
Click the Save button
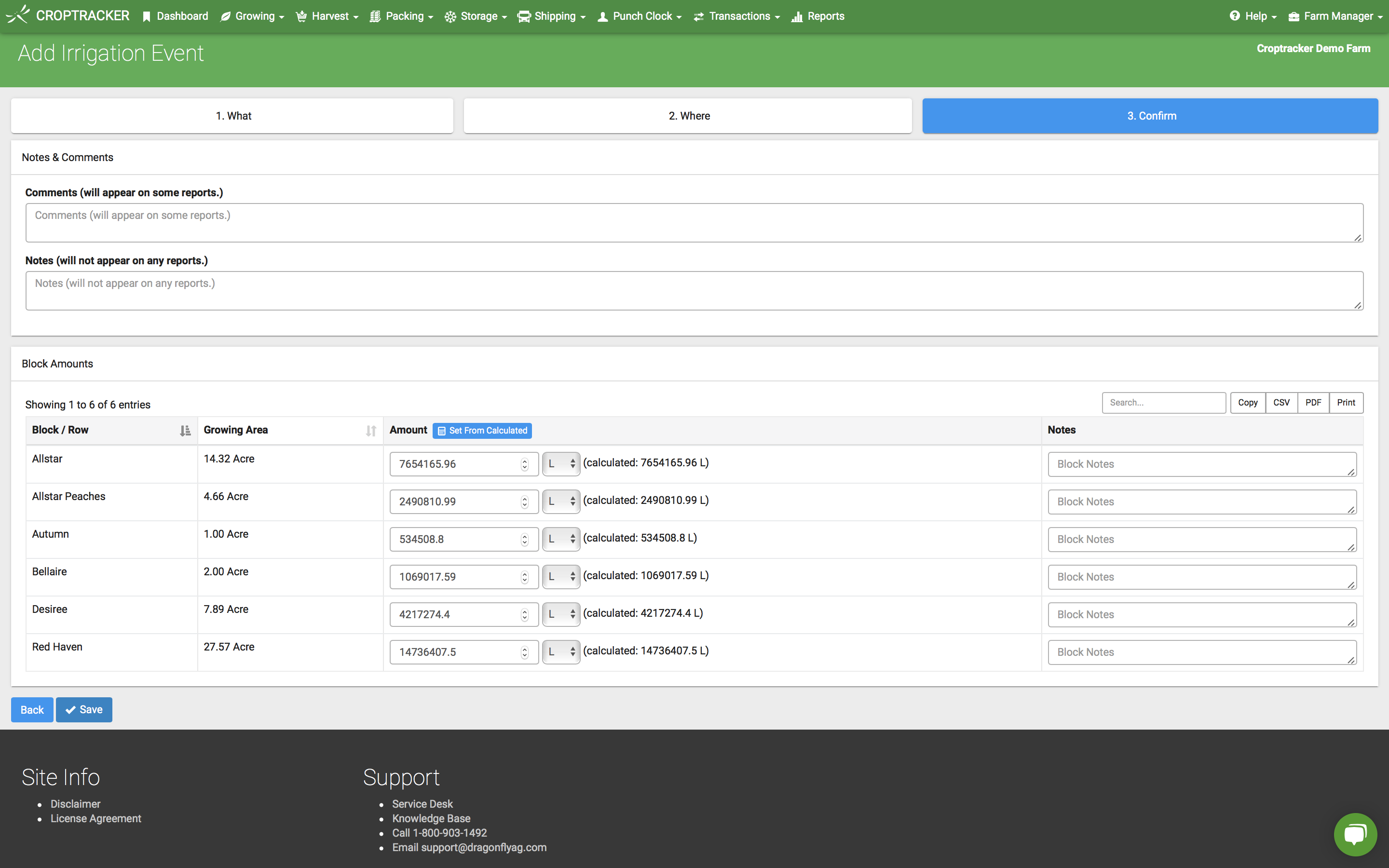(x=84, y=709)
